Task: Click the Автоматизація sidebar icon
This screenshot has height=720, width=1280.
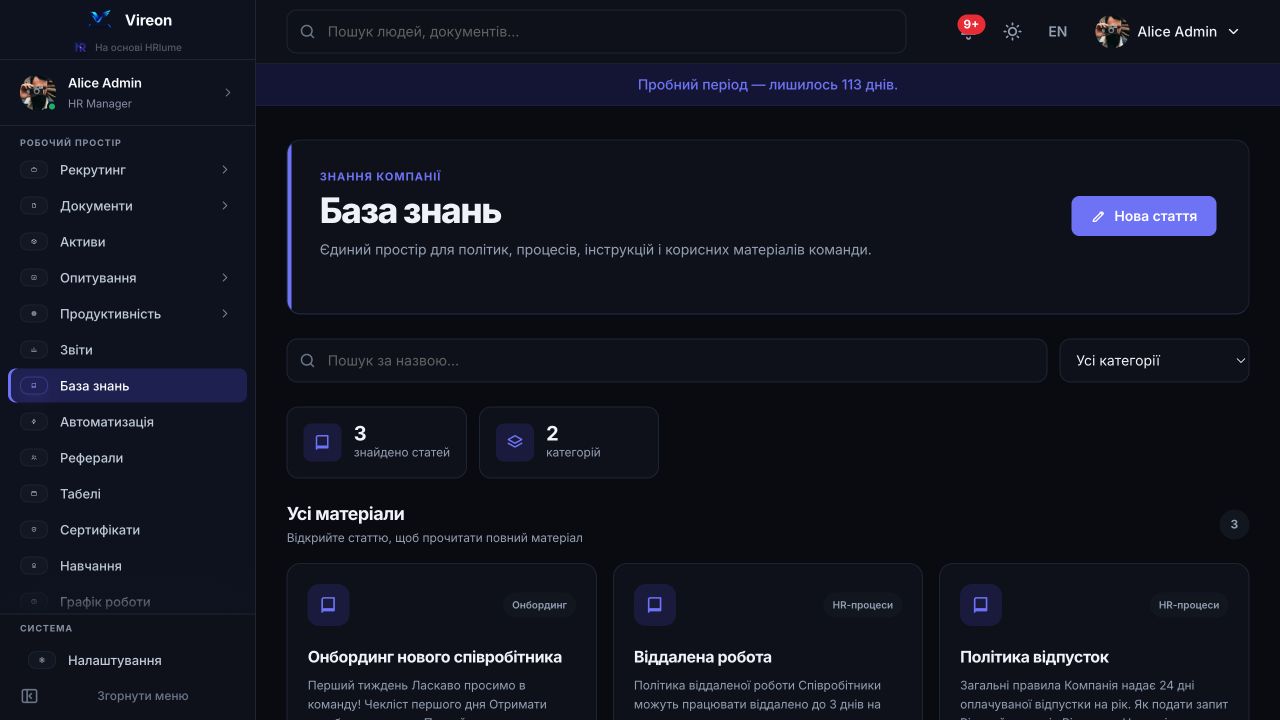Action: coord(34,422)
